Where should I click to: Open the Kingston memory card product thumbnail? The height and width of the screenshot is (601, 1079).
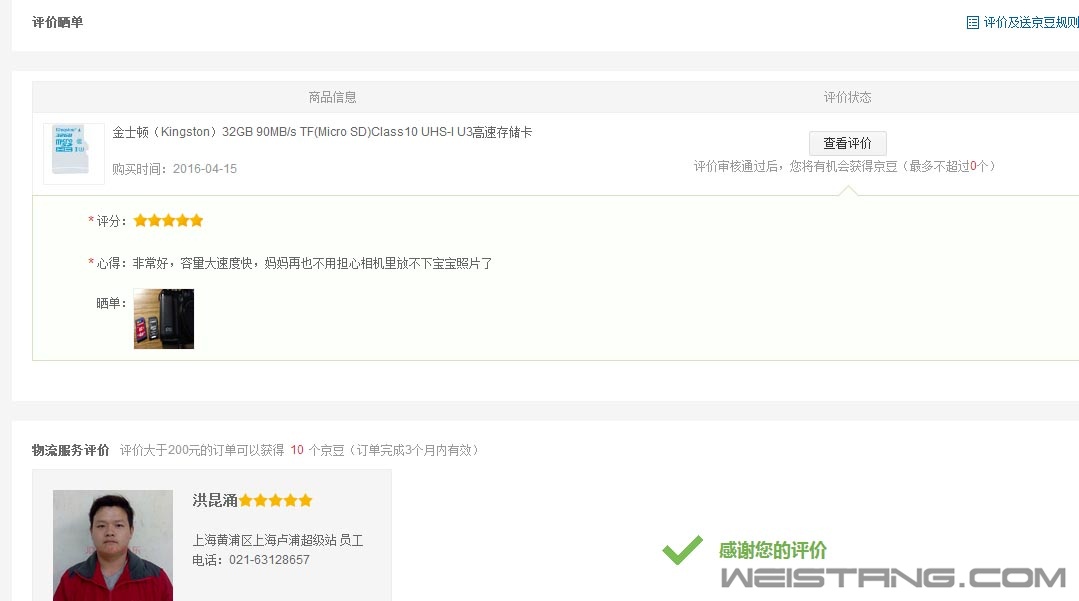(74, 154)
